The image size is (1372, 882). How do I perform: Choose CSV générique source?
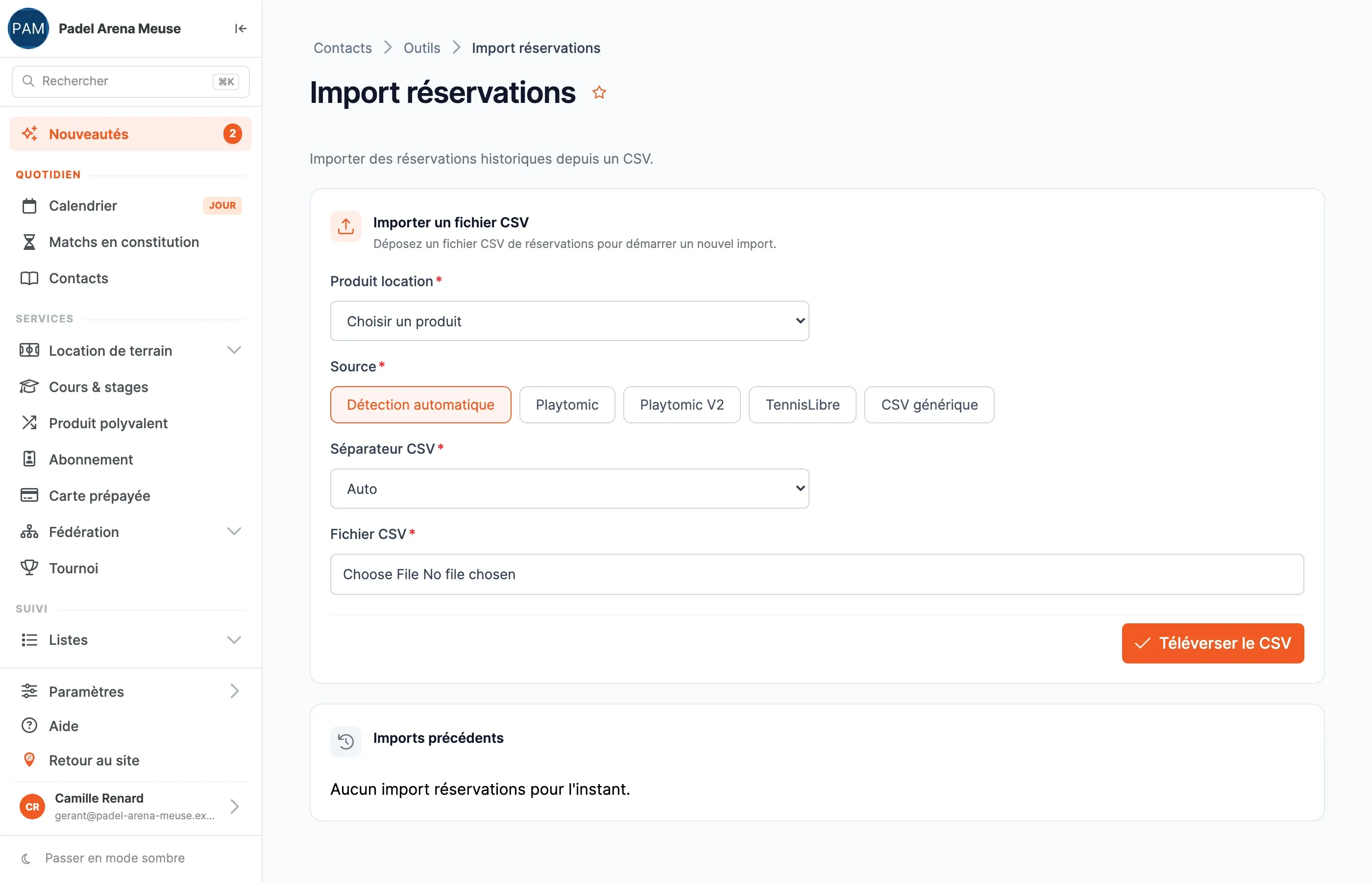[929, 404]
